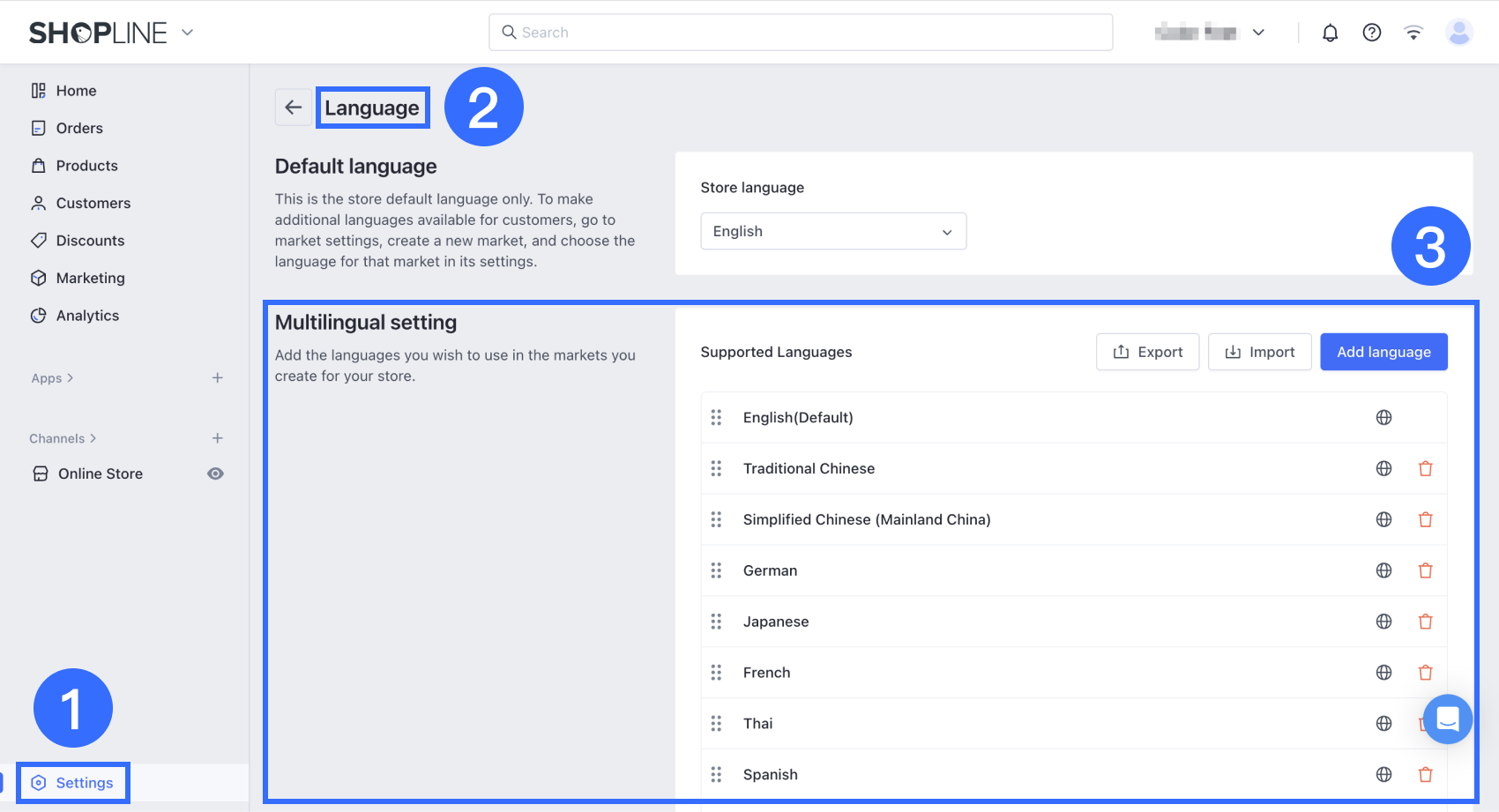Click the globe icon for English(Default)

click(x=1384, y=418)
